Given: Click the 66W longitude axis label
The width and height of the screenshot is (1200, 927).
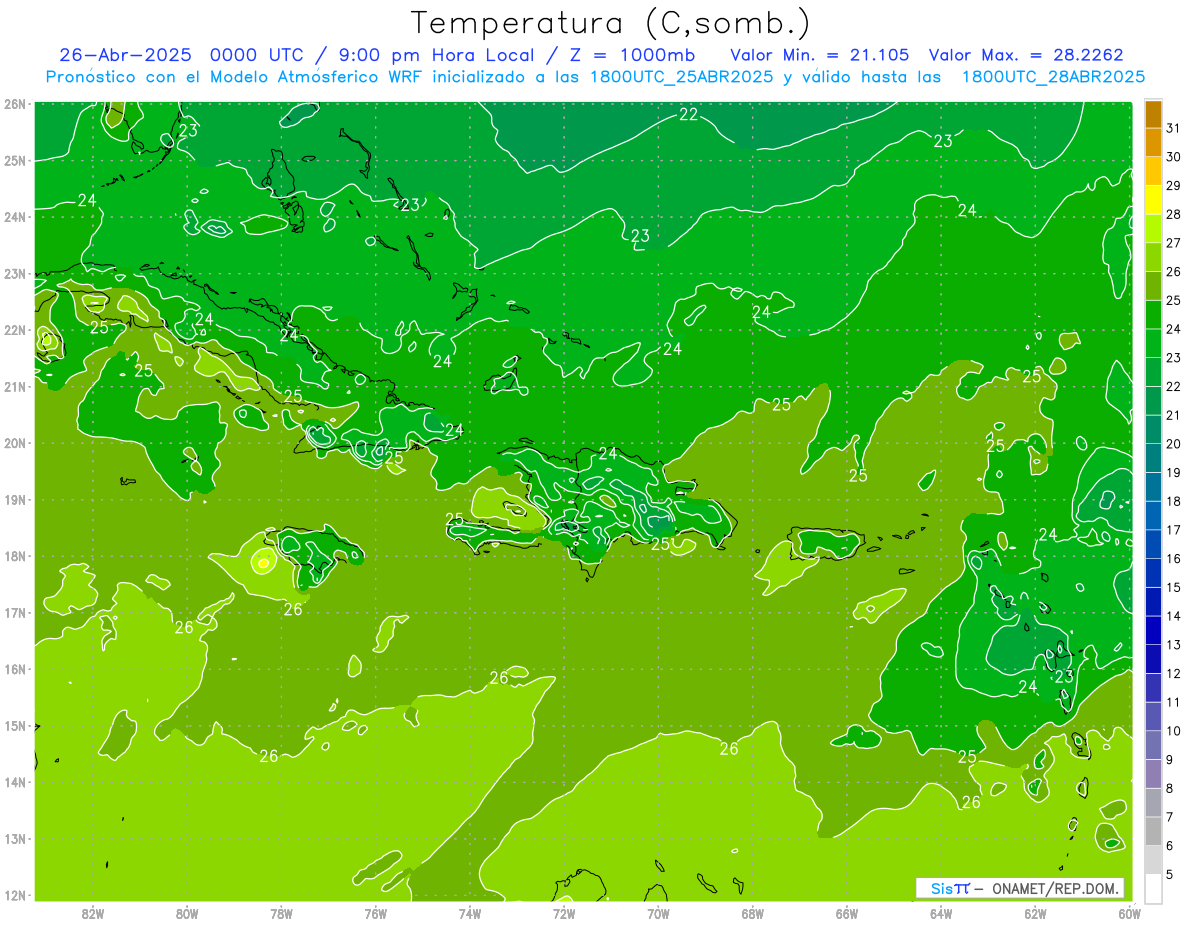Looking at the screenshot, I should (x=846, y=913).
